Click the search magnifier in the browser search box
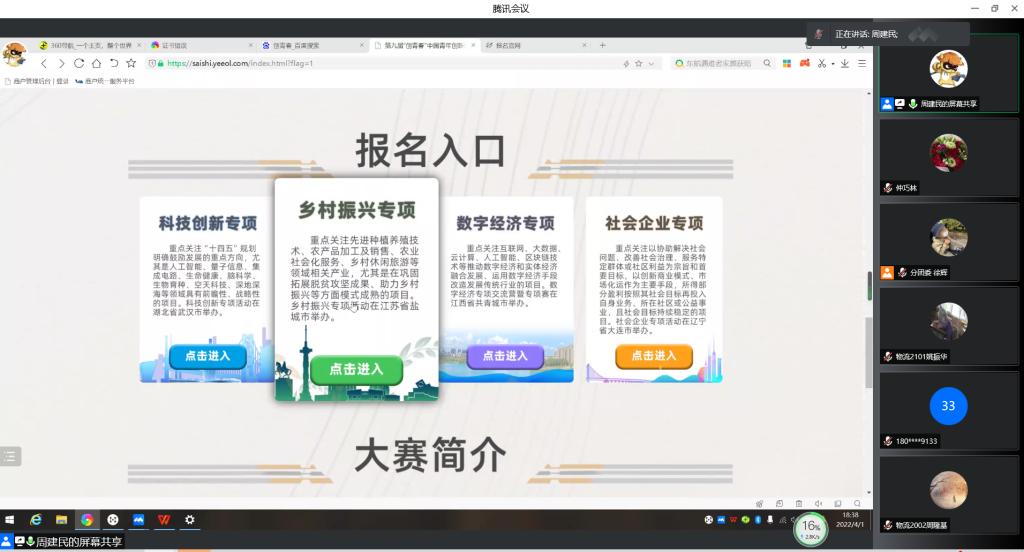 coord(767,63)
